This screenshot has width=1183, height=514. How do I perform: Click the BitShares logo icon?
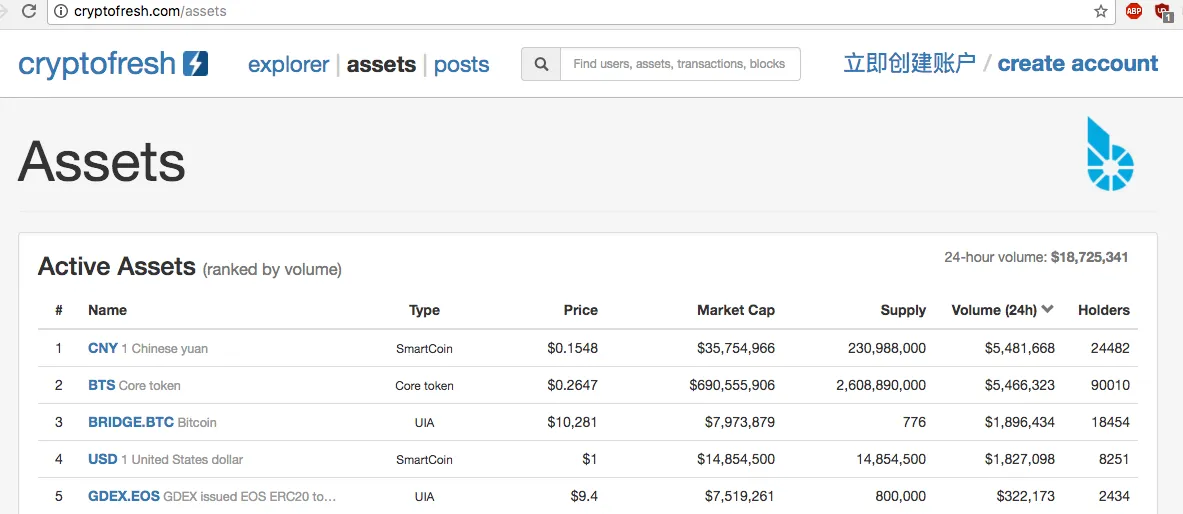[x=1110, y=153]
